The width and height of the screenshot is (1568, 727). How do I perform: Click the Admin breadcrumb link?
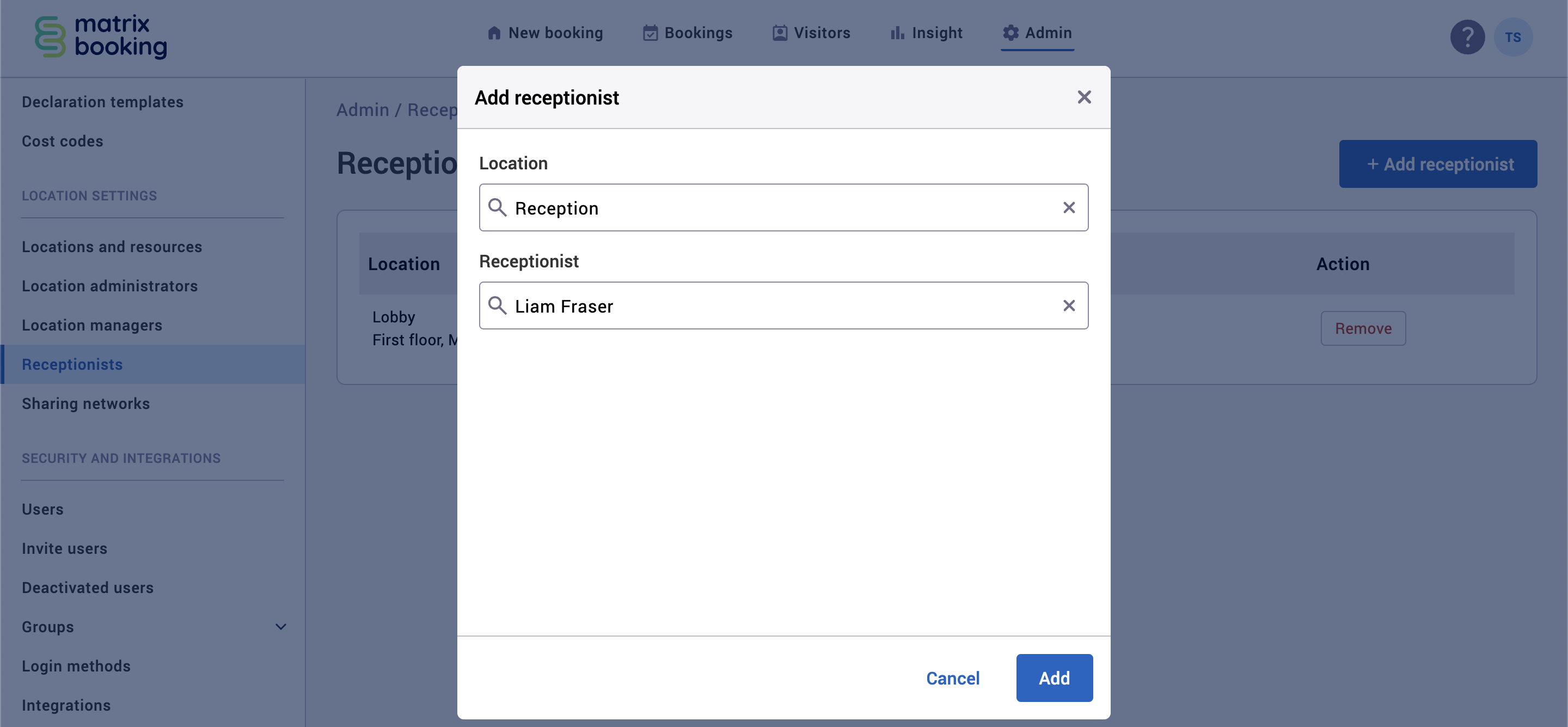click(x=362, y=109)
